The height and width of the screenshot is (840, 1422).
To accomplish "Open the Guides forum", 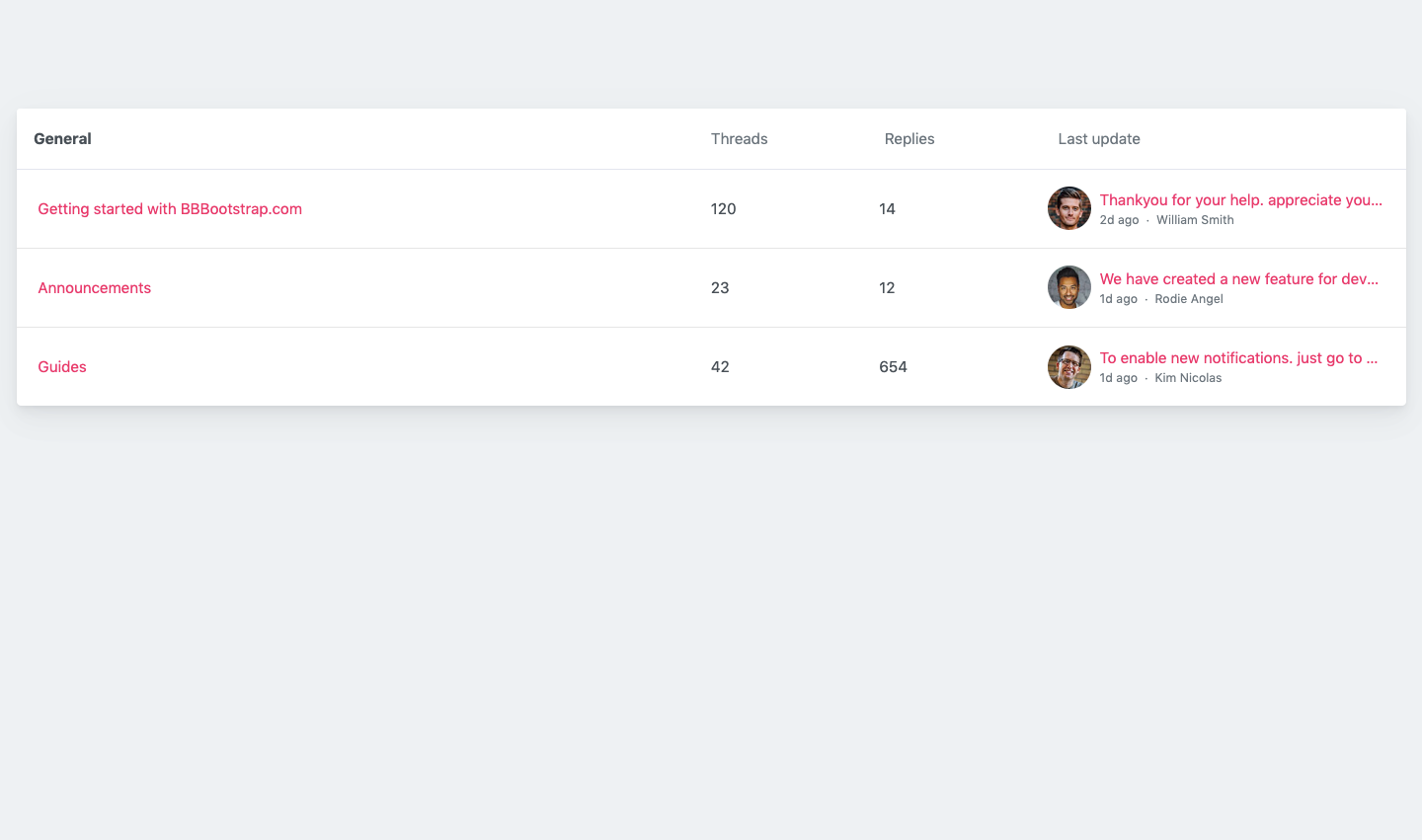I will coord(61,366).
